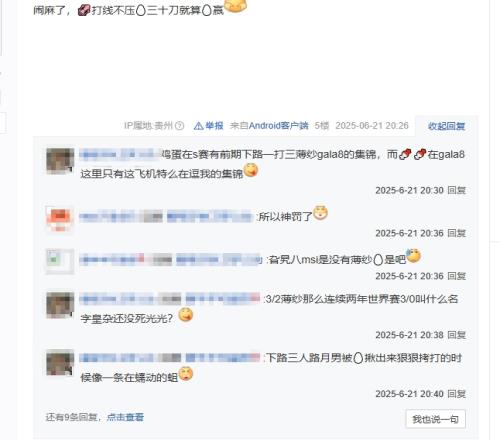Image resolution: width=500 pixels, height=440 pixels.
Task: Open the green-icon avatar of the msi reply
Action: coord(60,261)
